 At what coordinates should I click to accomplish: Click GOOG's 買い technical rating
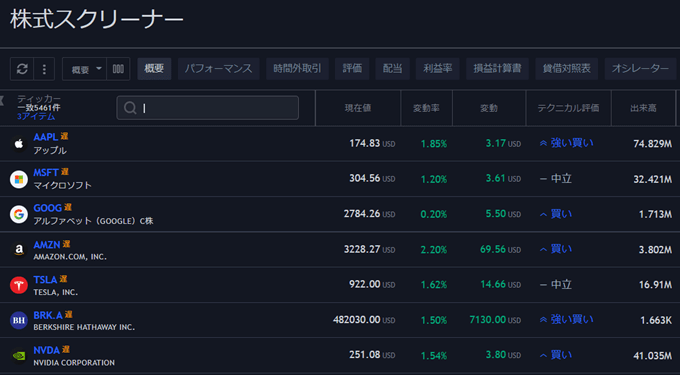(x=556, y=214)
